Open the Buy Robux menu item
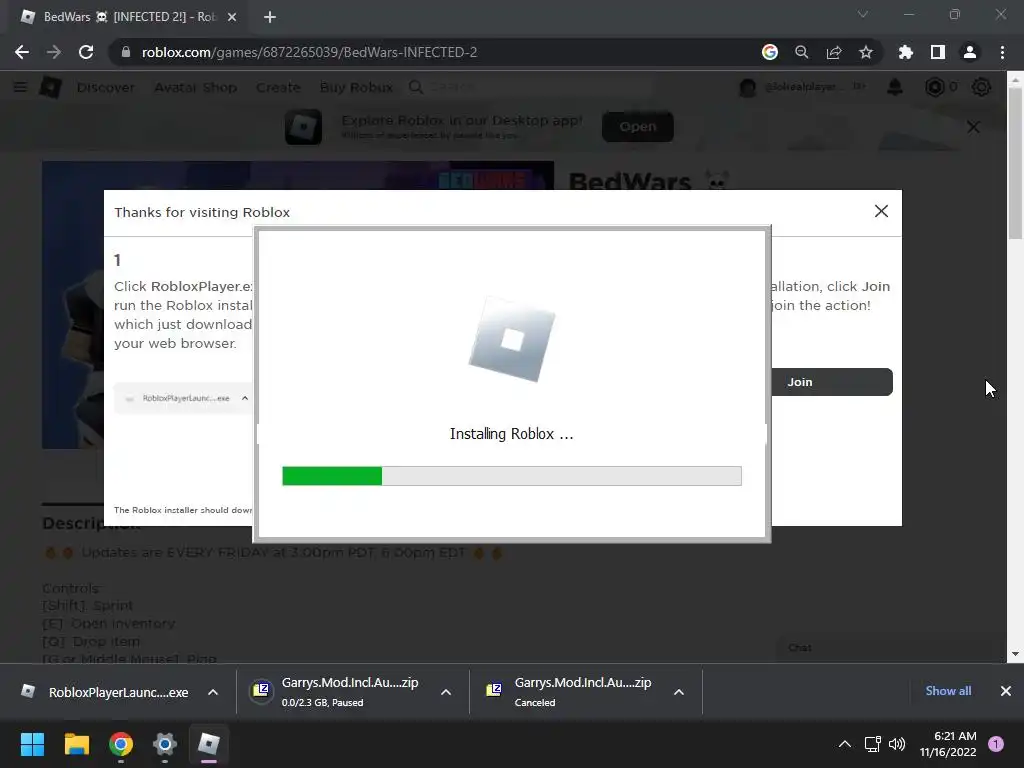1024x768 pixels. pyautogui.click(x=356, y=87)
